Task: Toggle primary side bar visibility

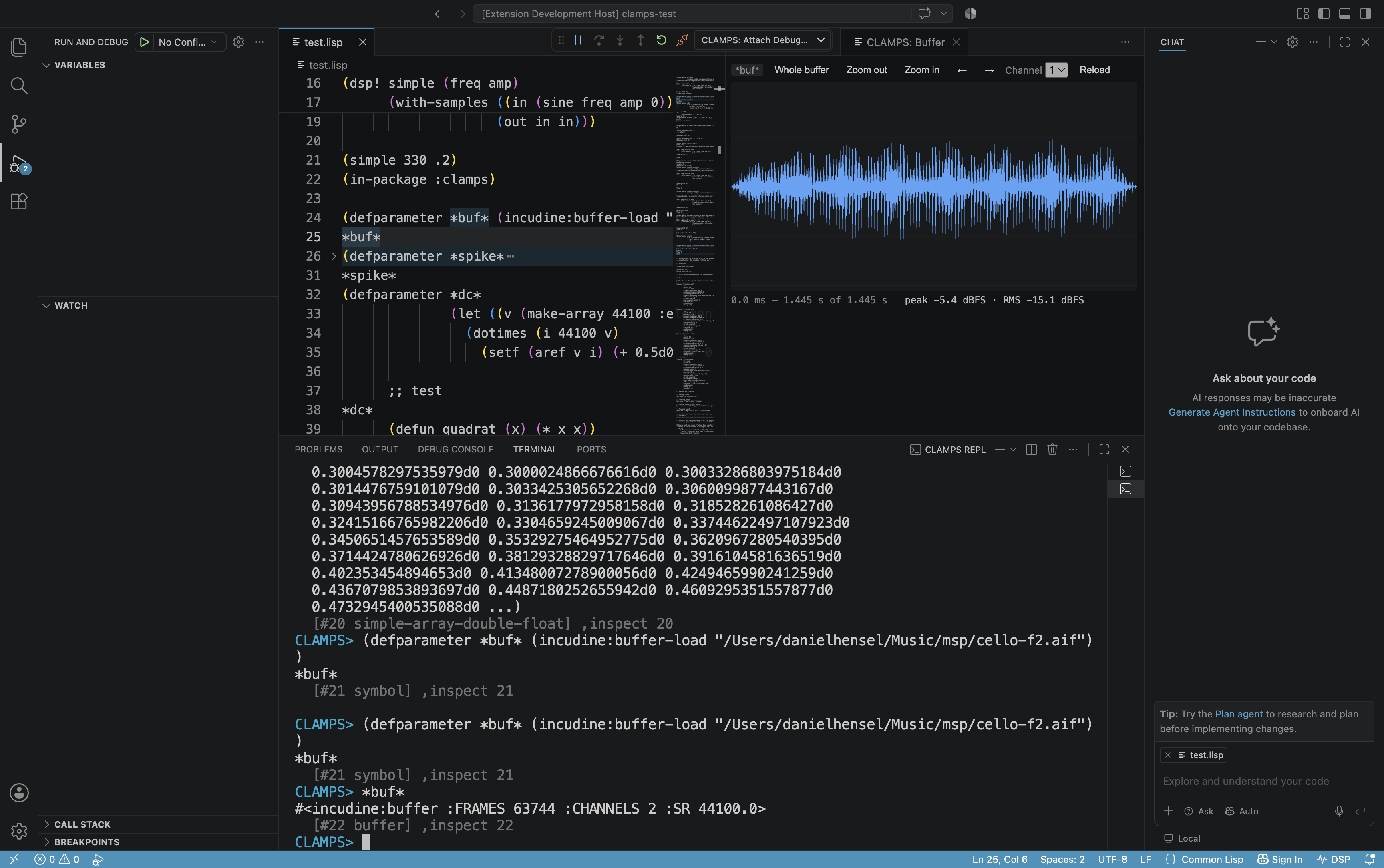Action: (x=1324, y=14)
